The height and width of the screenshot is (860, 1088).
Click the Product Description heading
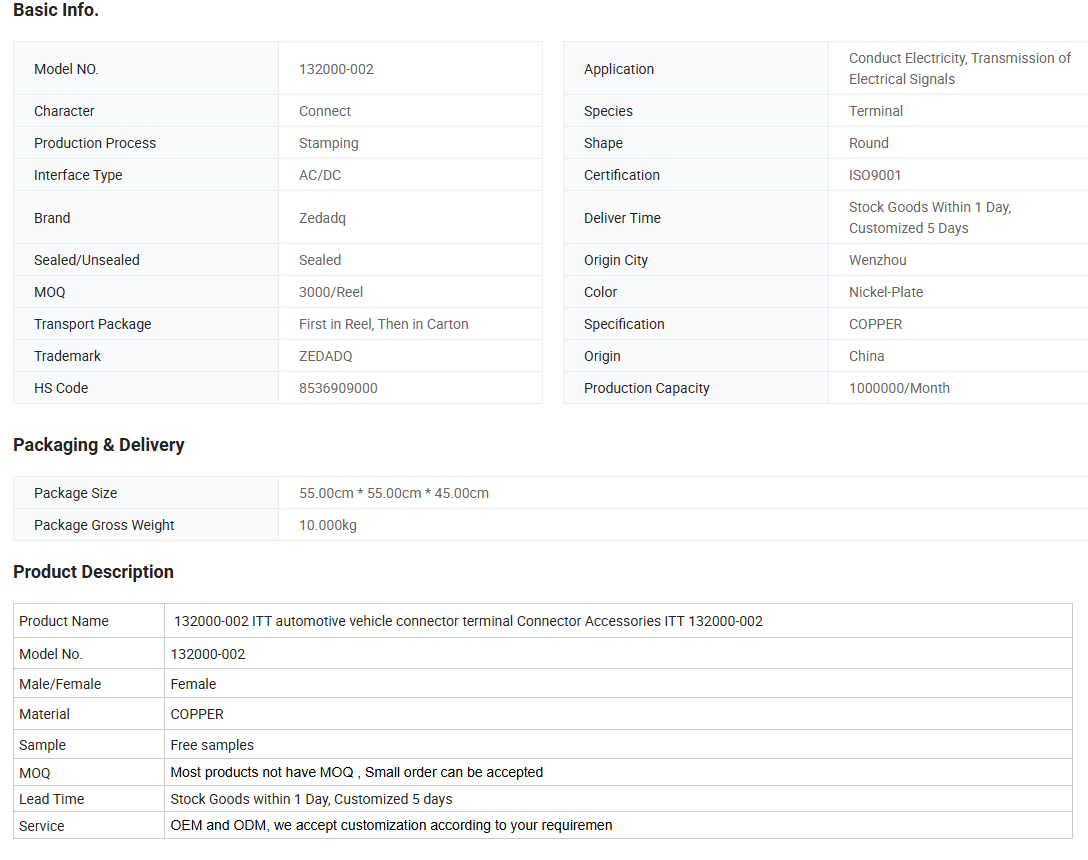pyautogui.click(x=93, y=572)
